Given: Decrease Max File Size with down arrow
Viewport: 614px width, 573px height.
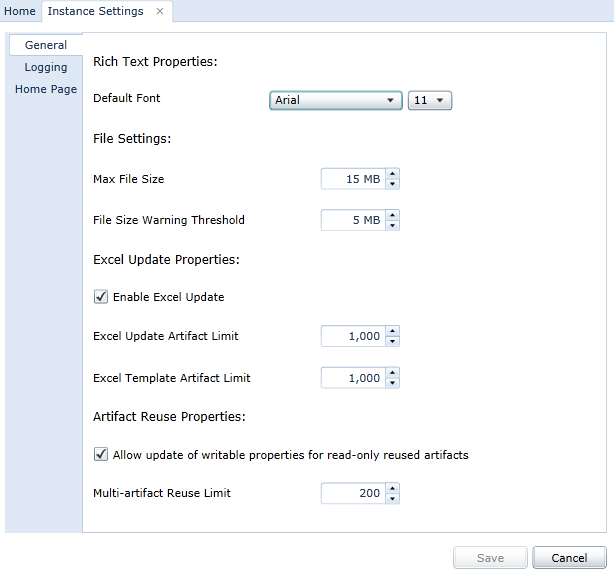Looking at the screenshot, I should click(x=392, y=184).
